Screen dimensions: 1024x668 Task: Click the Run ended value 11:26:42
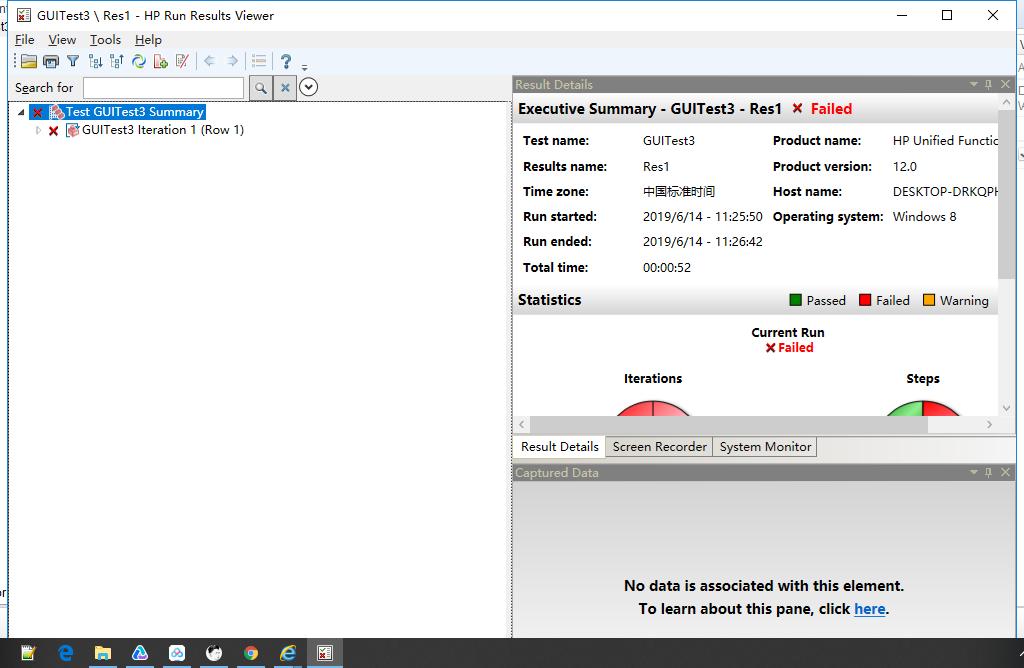[x=703, y=242]
